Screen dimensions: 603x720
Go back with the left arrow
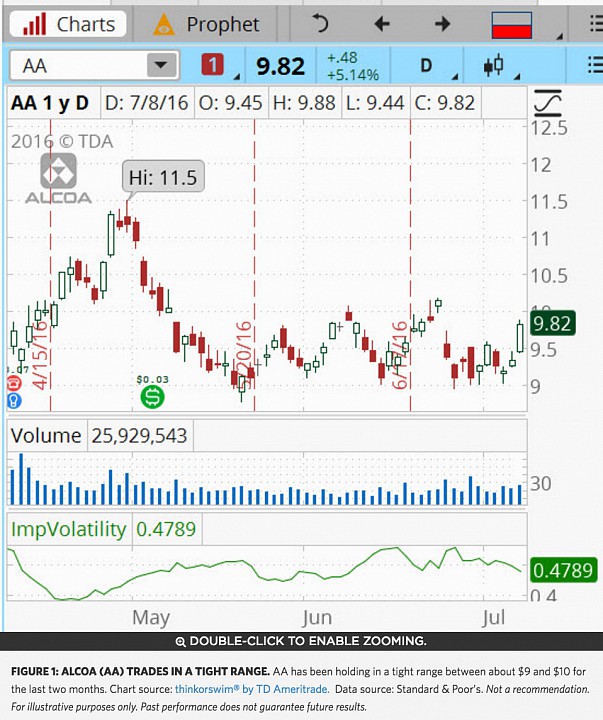382,23
